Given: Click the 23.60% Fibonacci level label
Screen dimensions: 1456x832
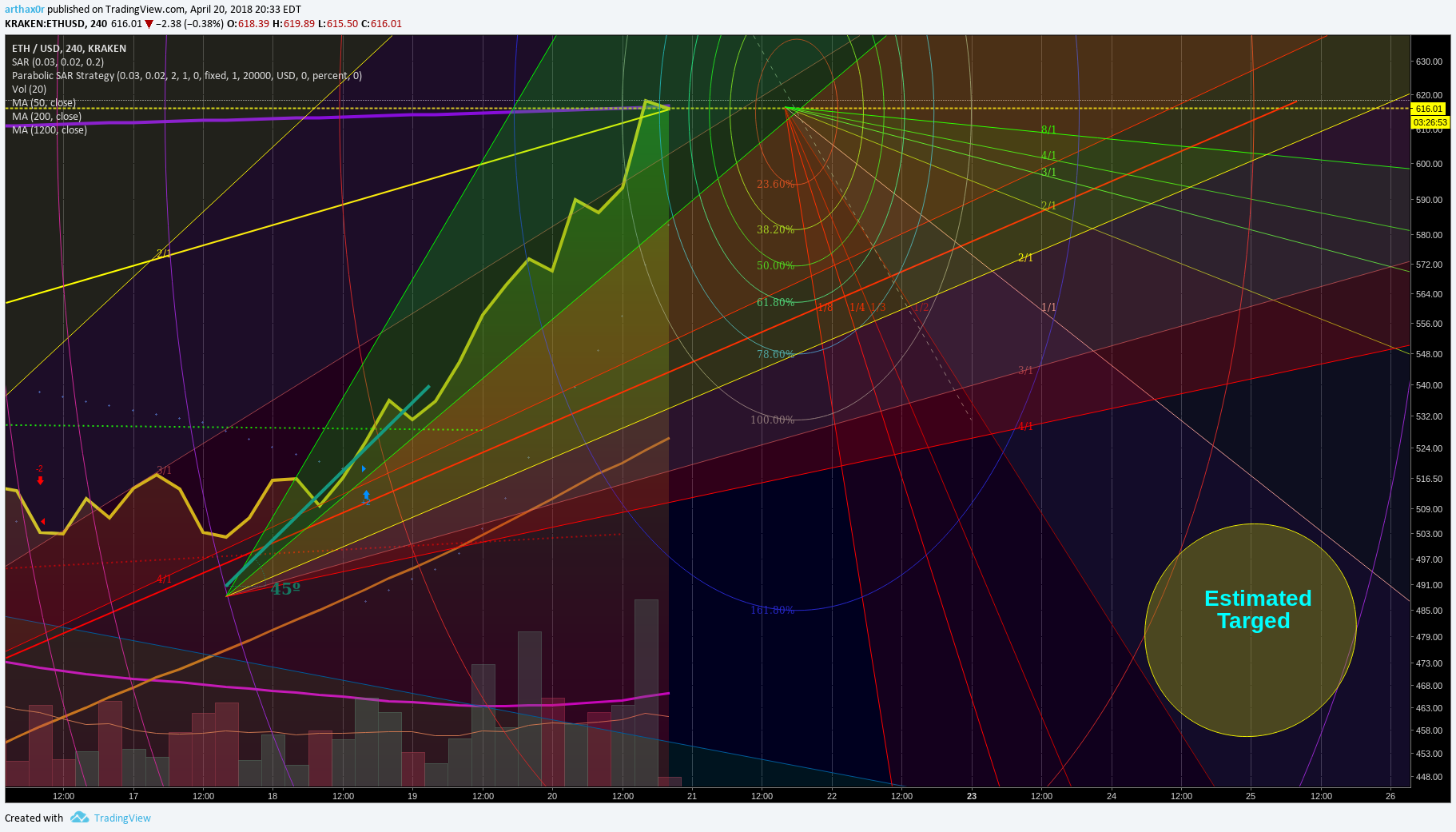Looking at the screenshot, I should [x=776, y=184].
